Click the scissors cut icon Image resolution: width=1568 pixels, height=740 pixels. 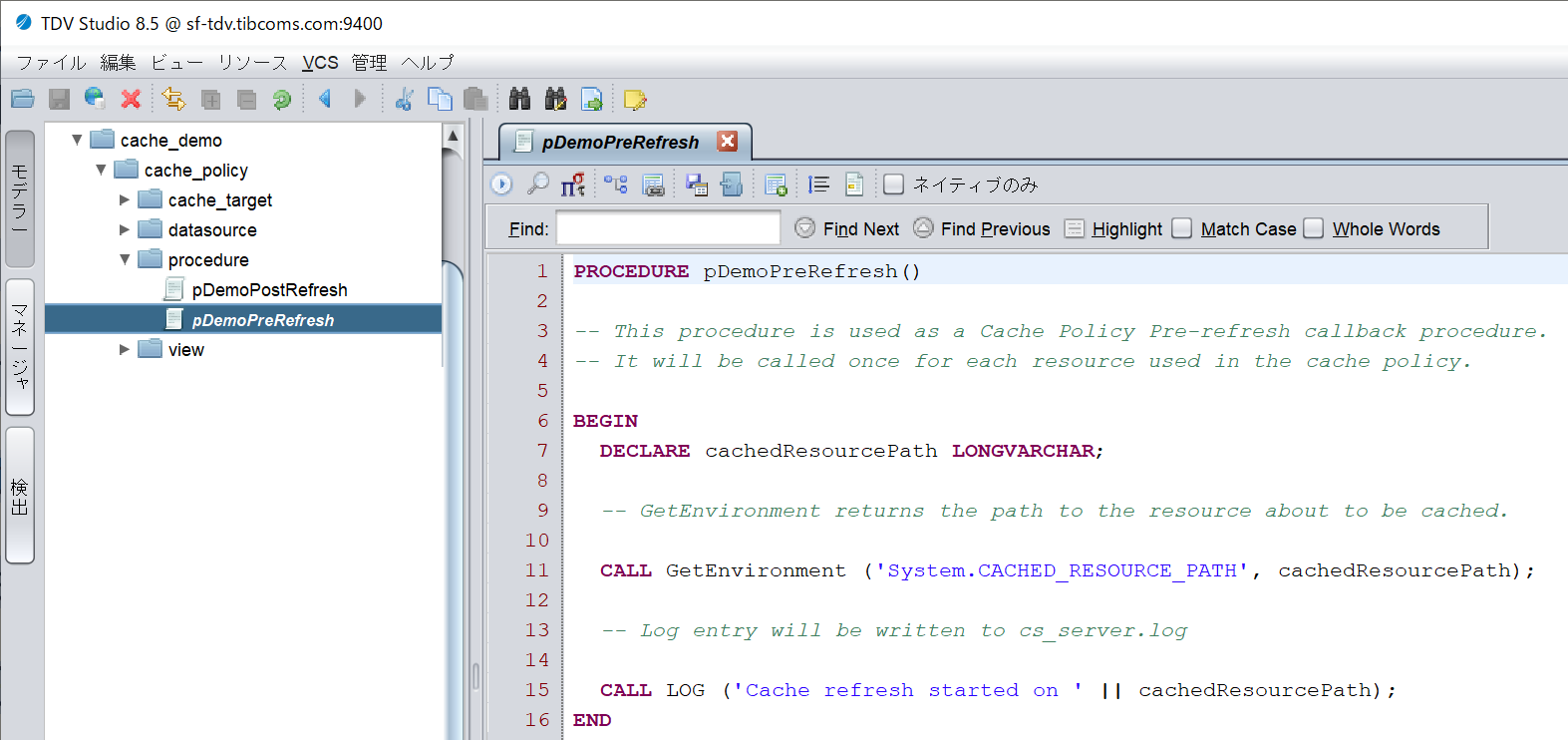coord(404,99)
